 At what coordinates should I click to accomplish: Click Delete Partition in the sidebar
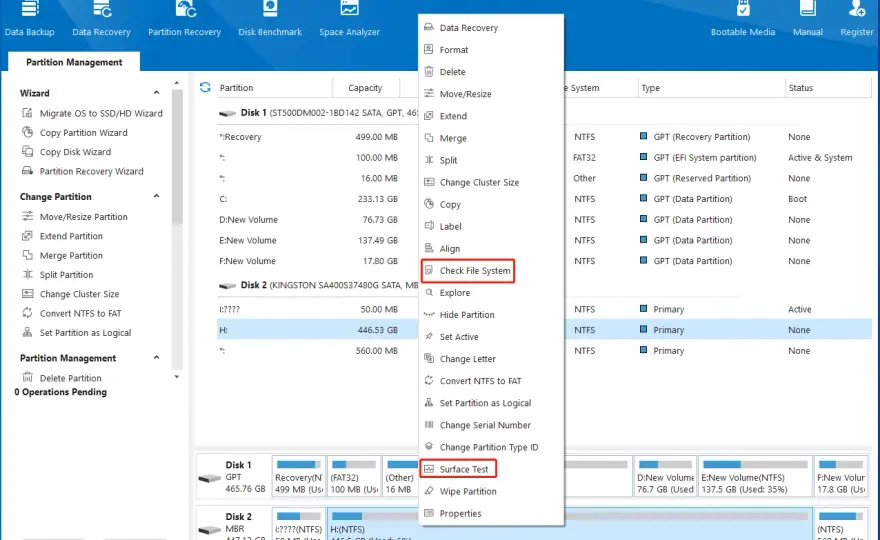(x=62, y=378)
